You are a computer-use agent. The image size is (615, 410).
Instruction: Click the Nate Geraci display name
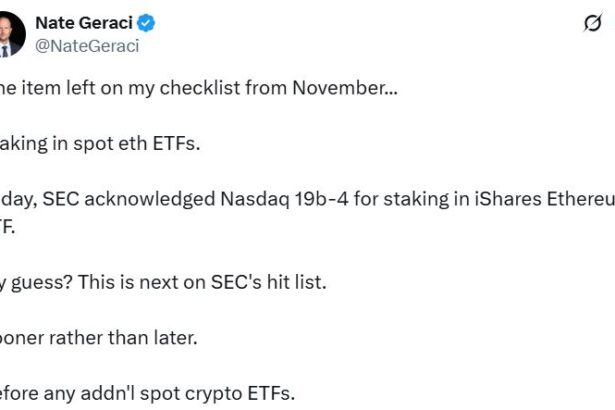click(x=84, y=23)
